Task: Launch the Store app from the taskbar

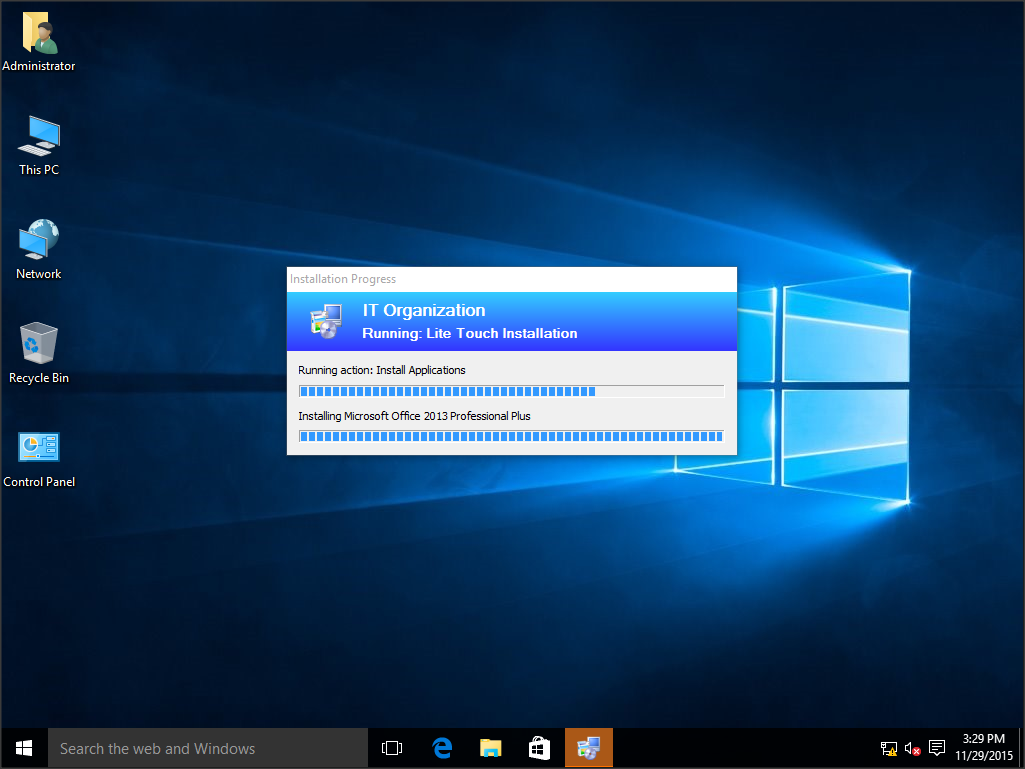Action: tap(539, 748)
